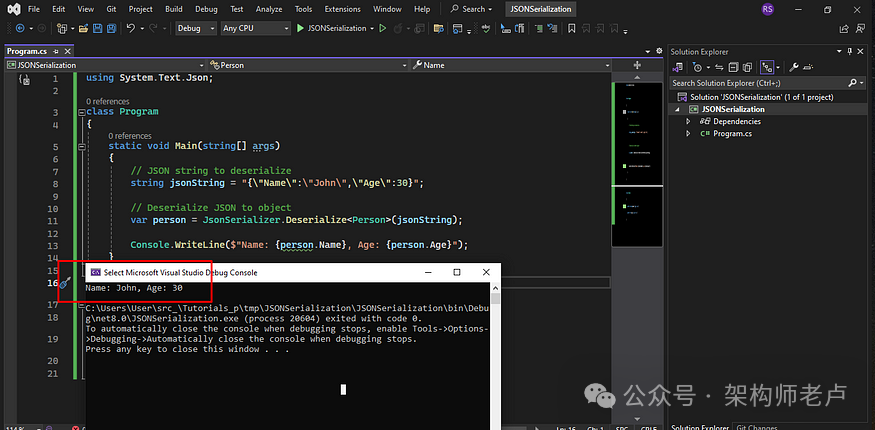Open Solution Explorer window options dropdown arrow
This screenshot has width=875, height=430.
pyautogui.click(x=839, y=51)
